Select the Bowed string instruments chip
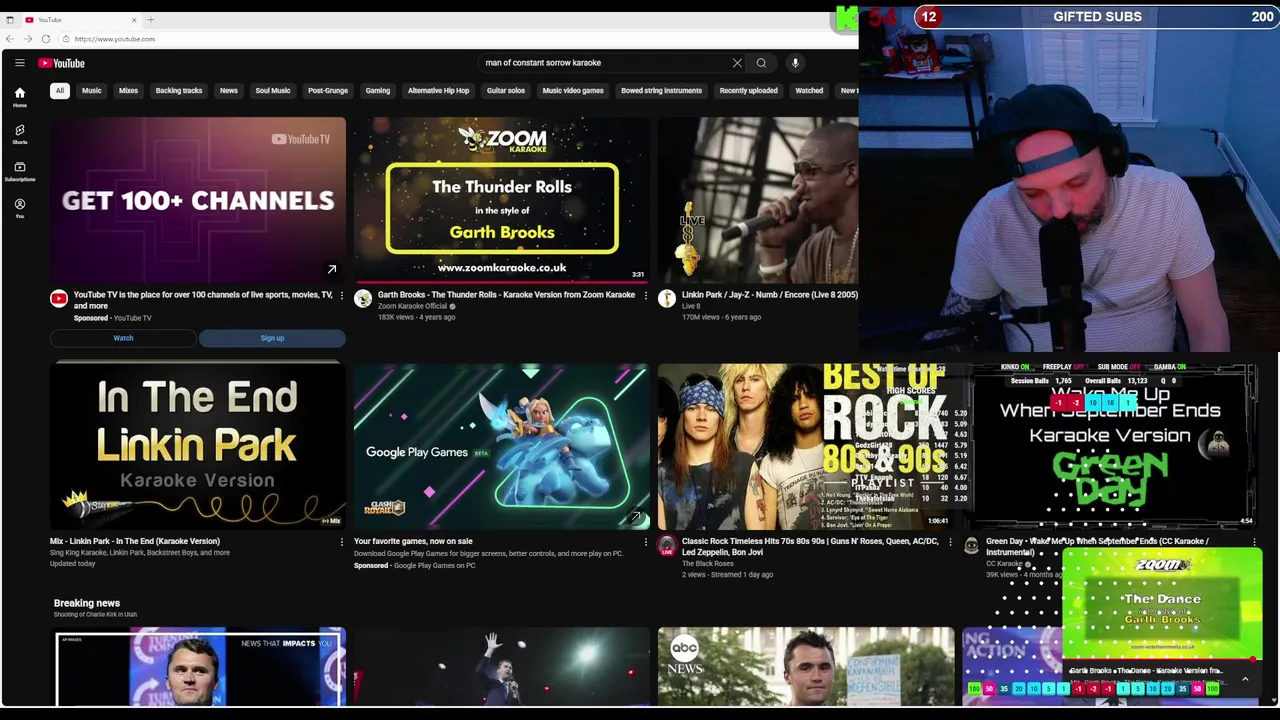This screenshot has height=720, width=1280. pyautogui.click(x=661, y=91)
